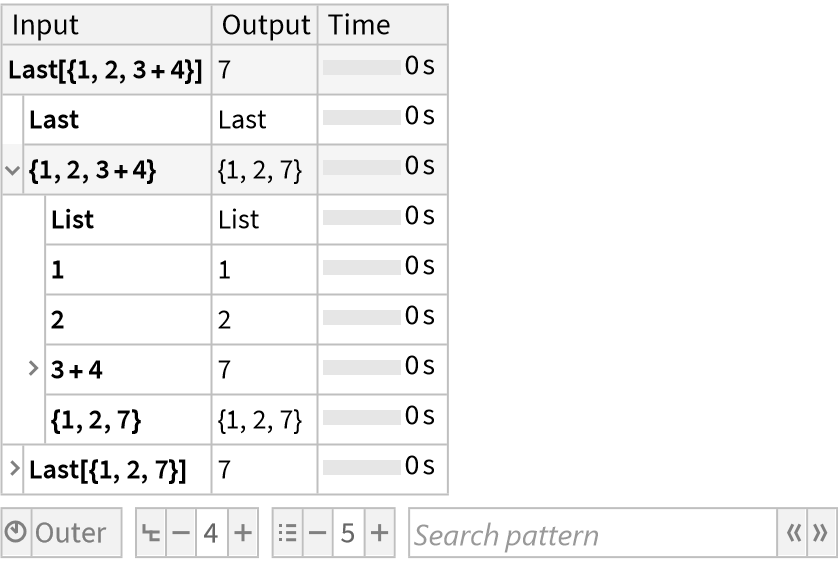Increase depth level above 4
This screenshot has width=838, height=562.
(243, 533)
